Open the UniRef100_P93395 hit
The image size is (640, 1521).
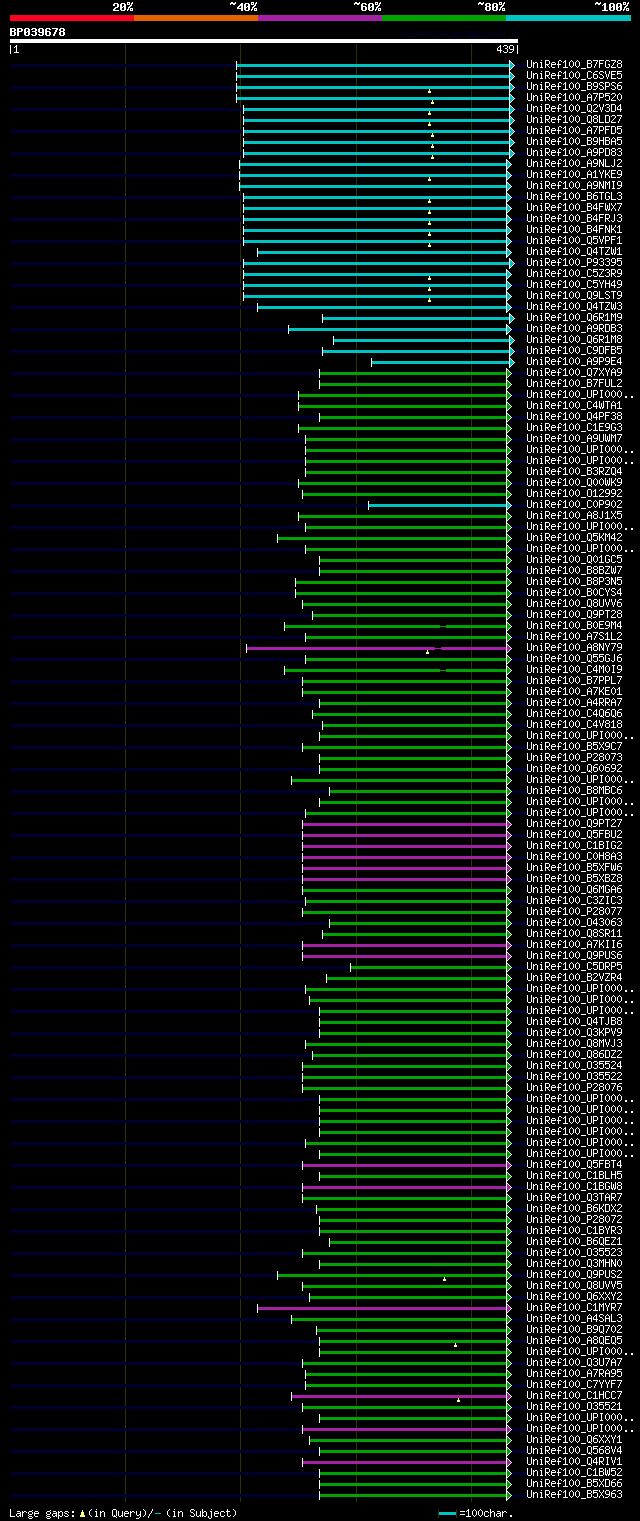[574, 262]
